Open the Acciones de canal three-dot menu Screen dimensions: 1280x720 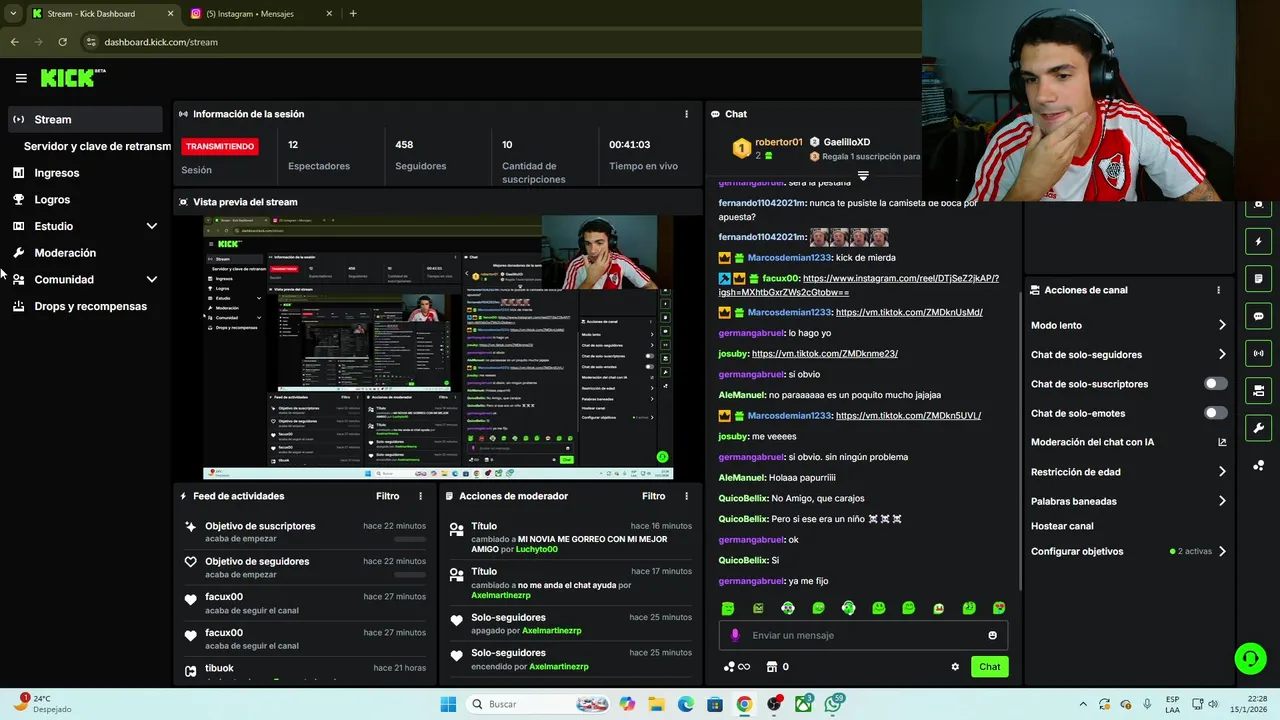point(1218,290)
